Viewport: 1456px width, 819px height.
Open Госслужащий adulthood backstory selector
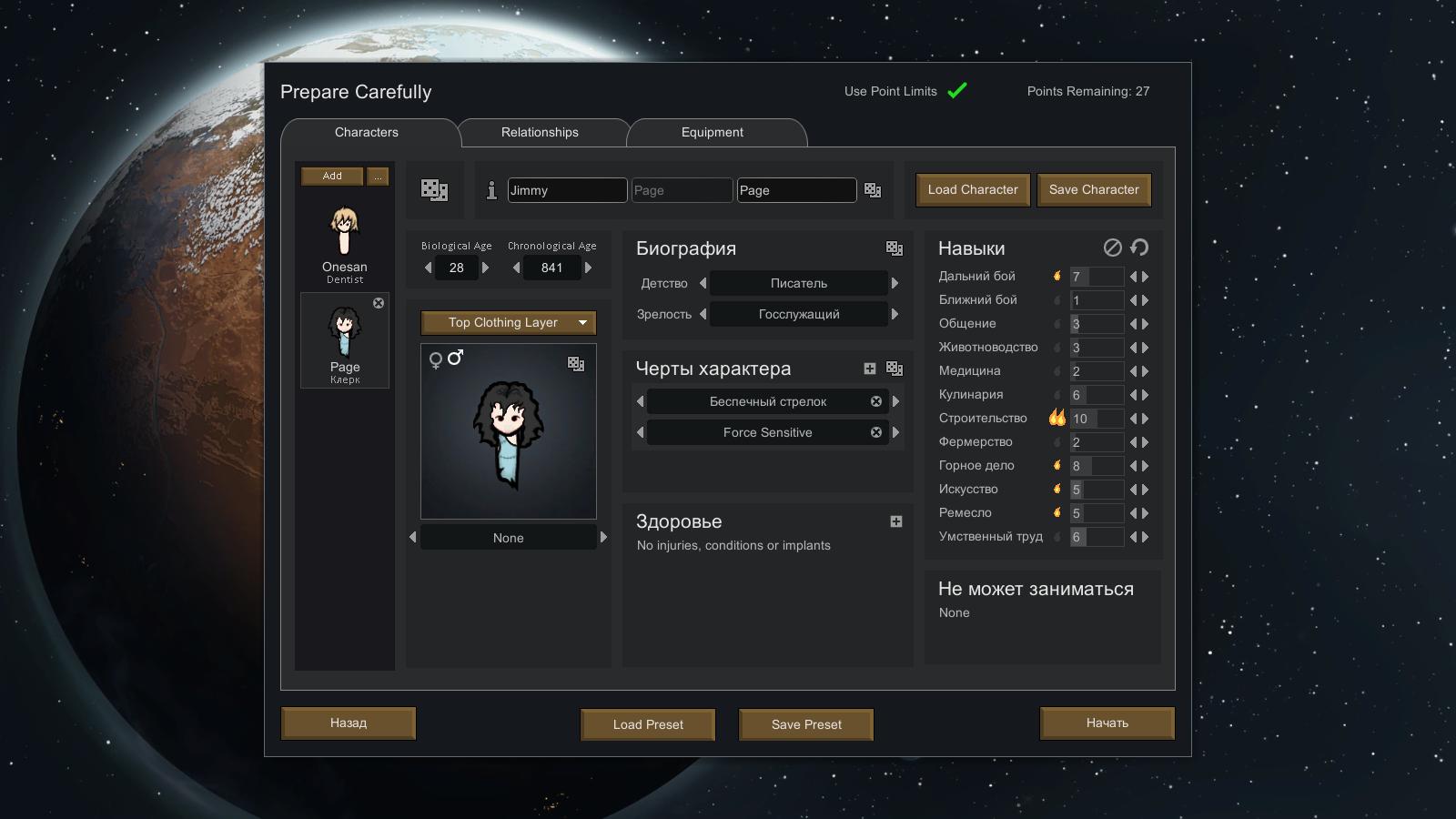[x=799, y=314]
